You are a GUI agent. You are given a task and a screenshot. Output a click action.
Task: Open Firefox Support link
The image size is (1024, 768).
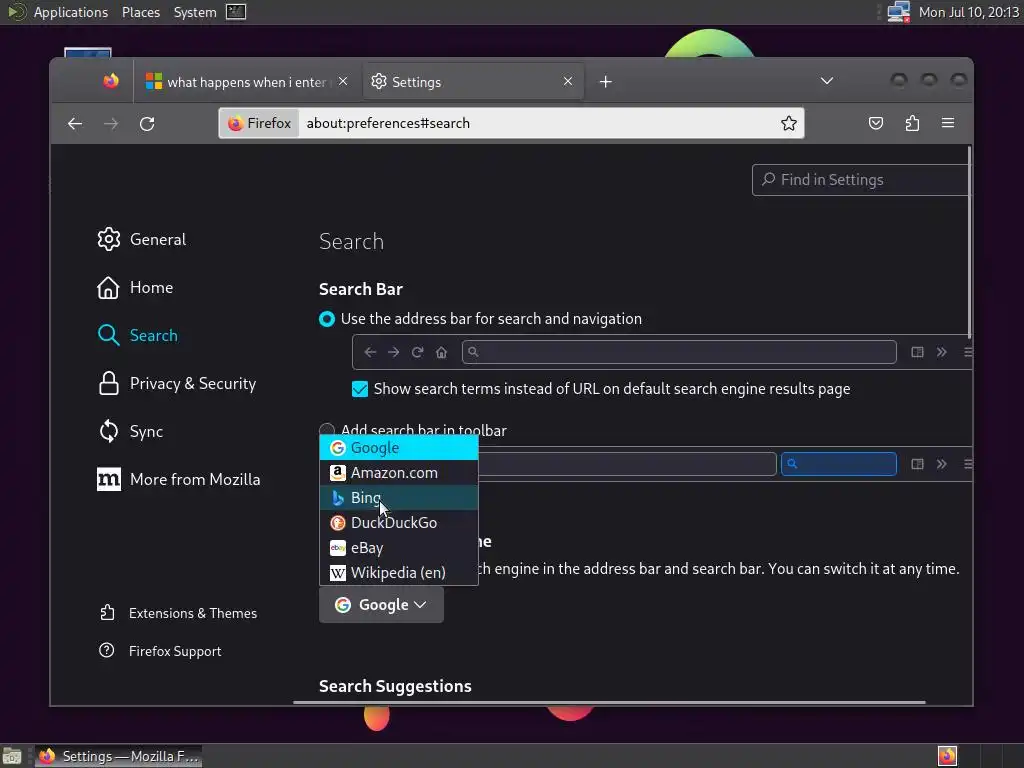coord(160,651)
